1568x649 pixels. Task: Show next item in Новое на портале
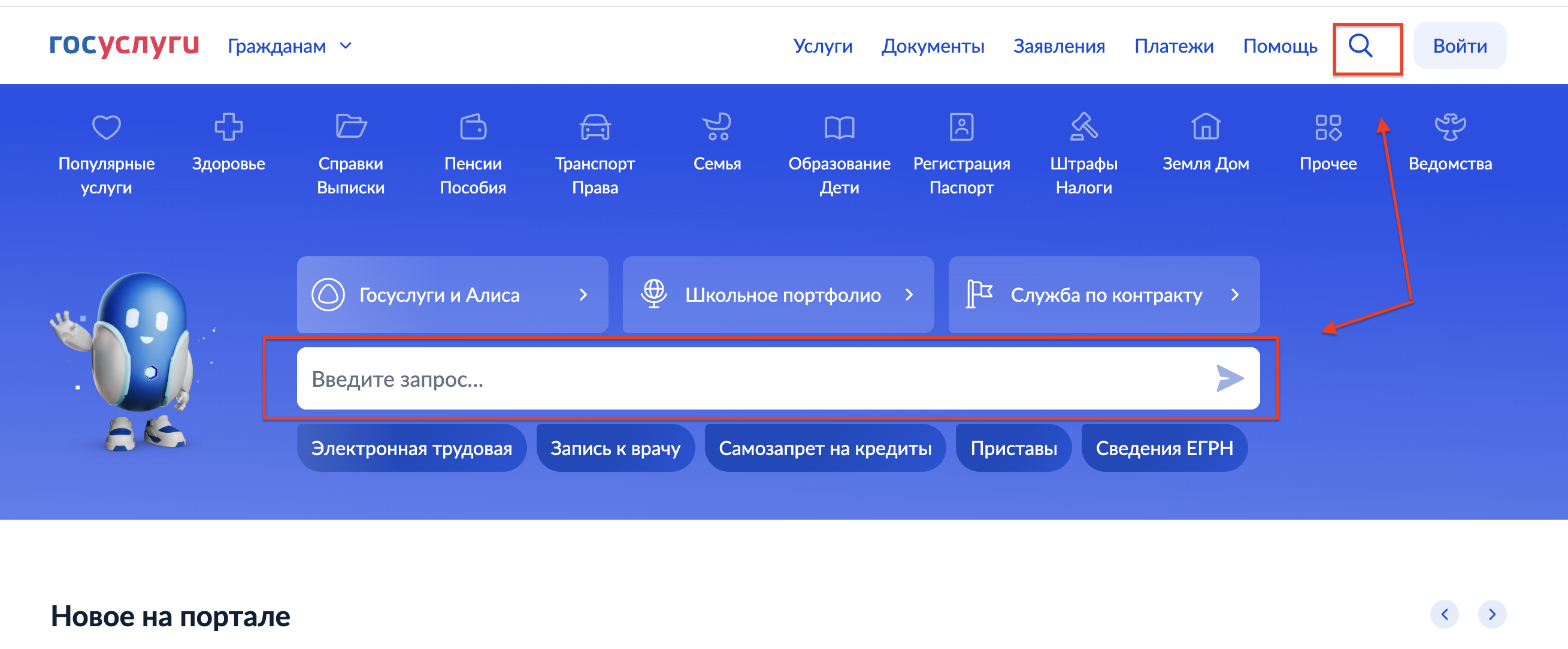[1492, 614]
